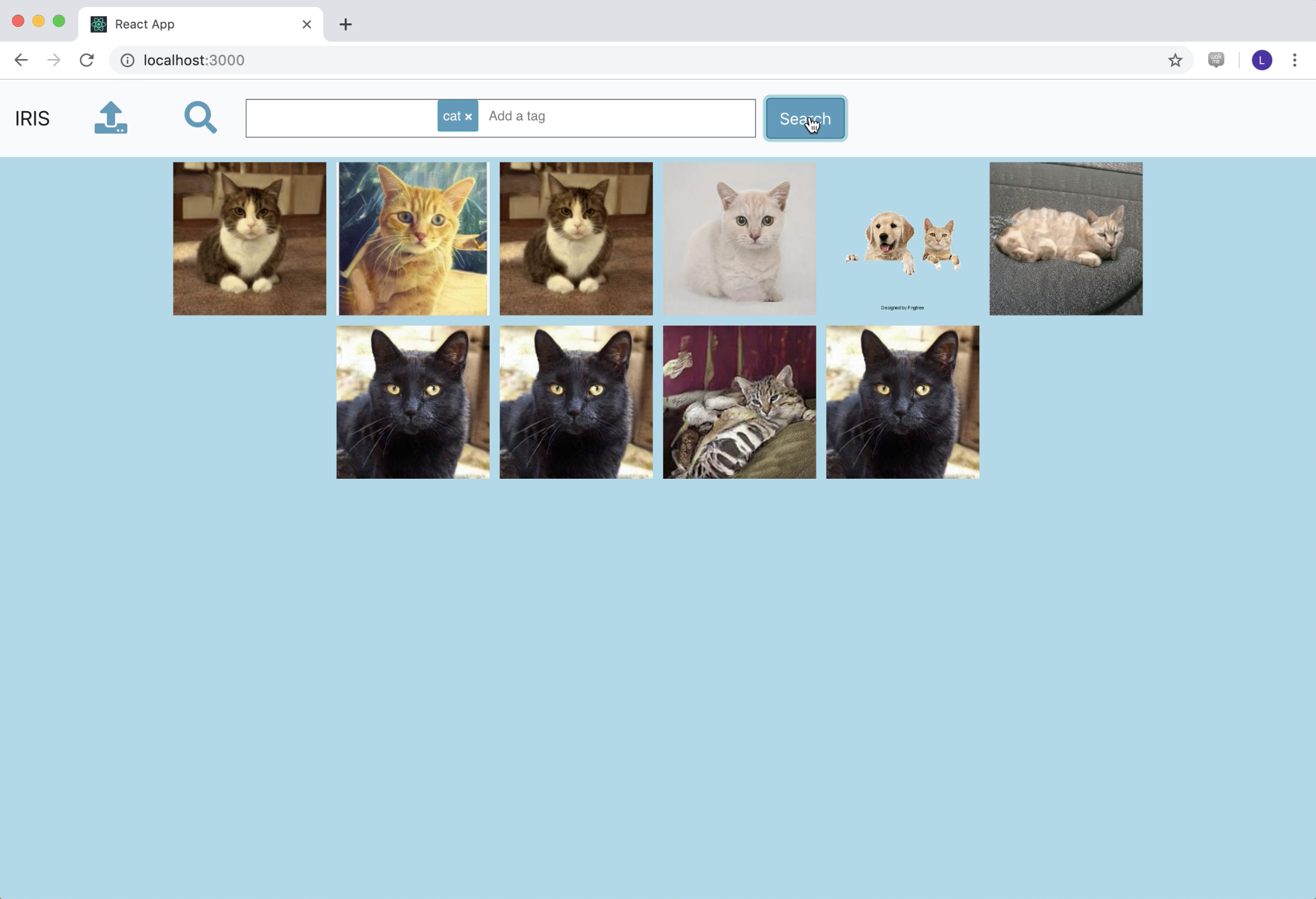Click the profile avatar labeled L
Screen dimensions: 1316x899
1261,60
